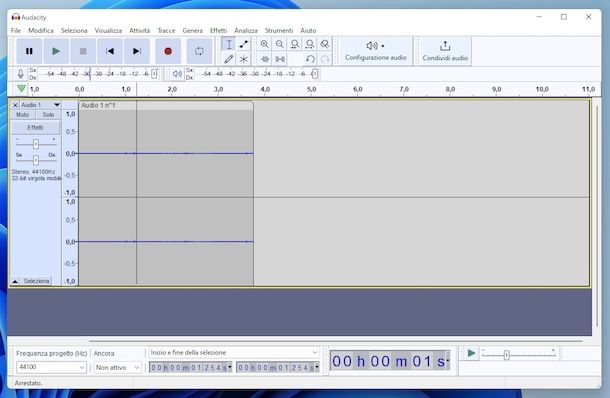This screenshot has width=610, height=398.
Task: Click the microphone record meter icon
Action: tap(21, 74)
